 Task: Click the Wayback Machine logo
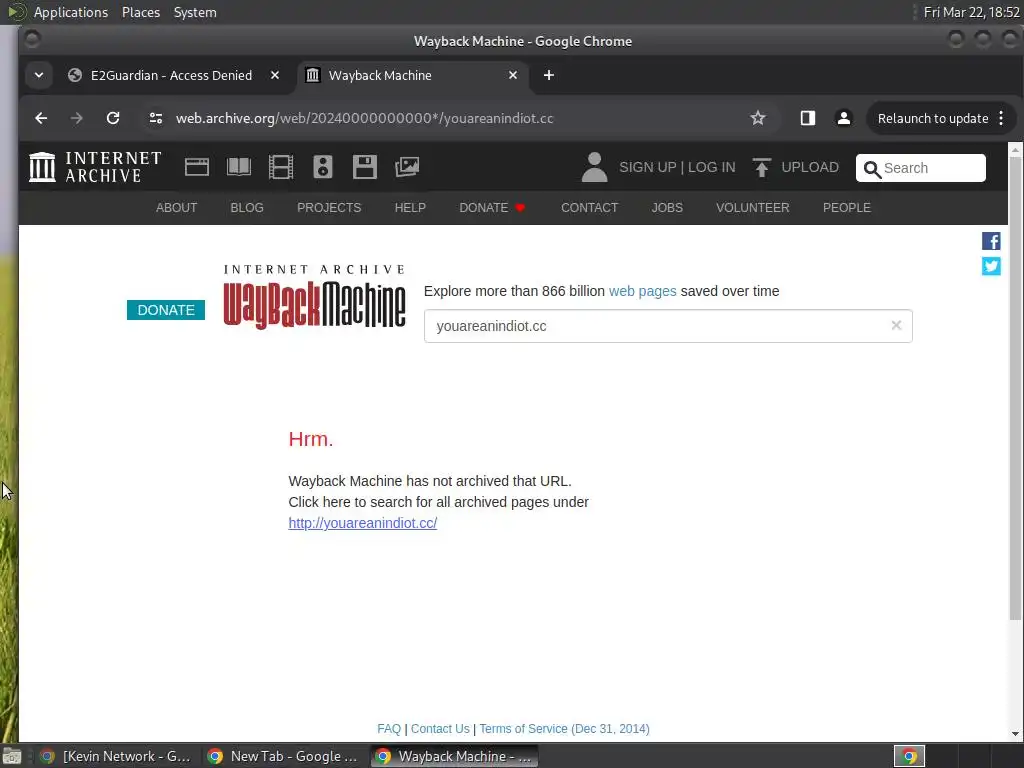314,298
